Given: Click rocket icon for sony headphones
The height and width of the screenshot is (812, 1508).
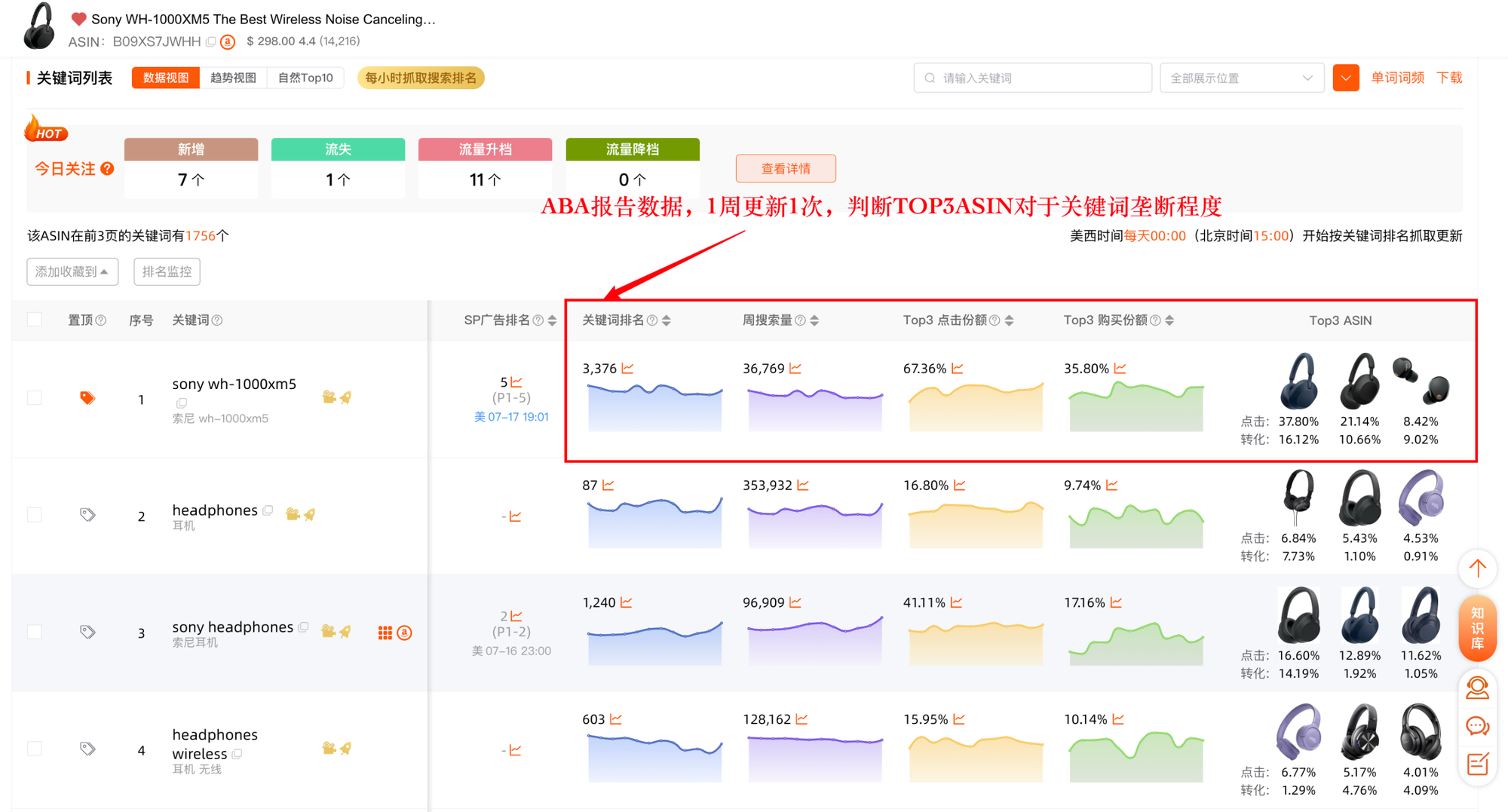Looking at the screenshot, I should click(345, 632).
